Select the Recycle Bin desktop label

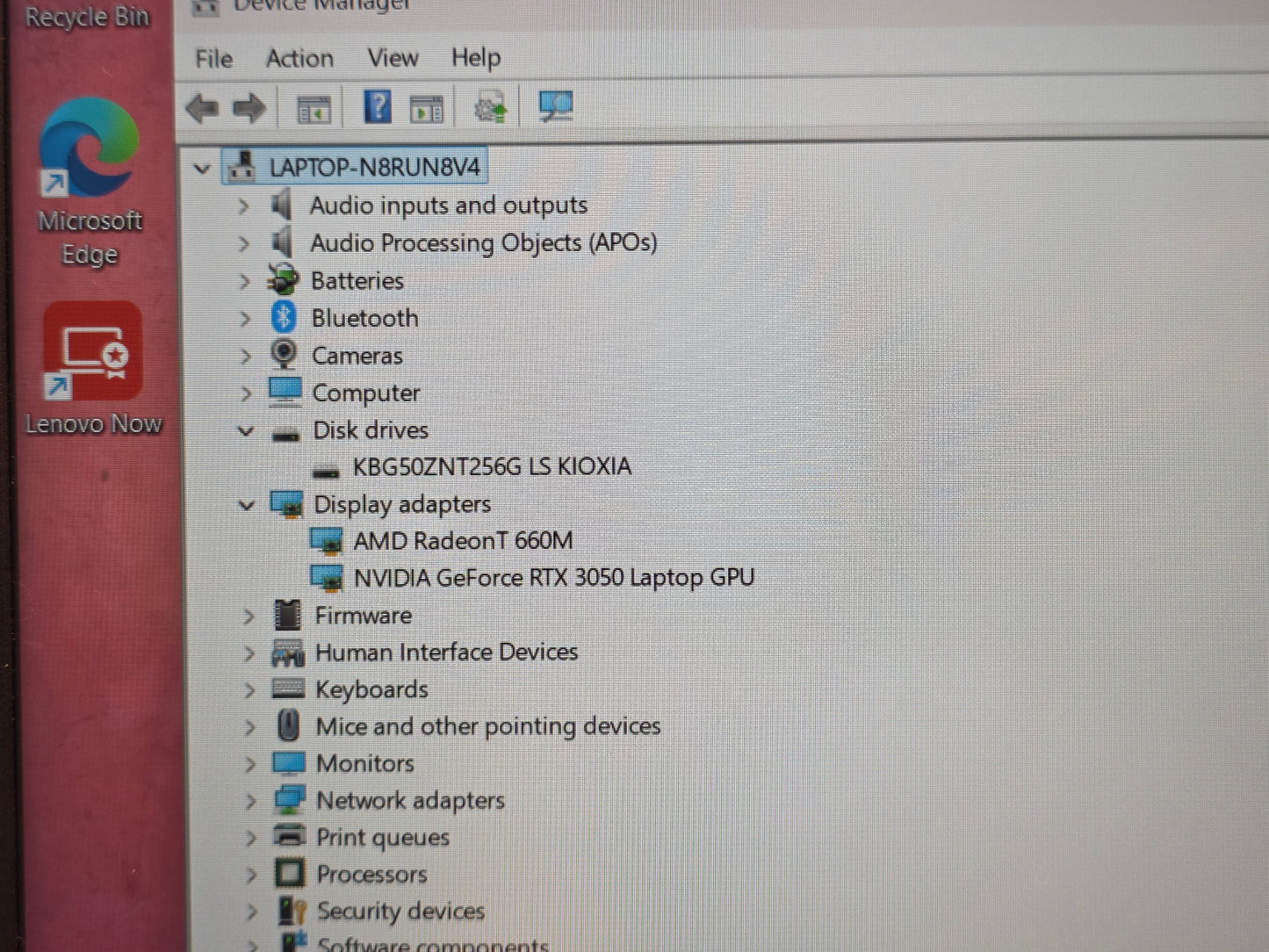(x=87, y=17)
